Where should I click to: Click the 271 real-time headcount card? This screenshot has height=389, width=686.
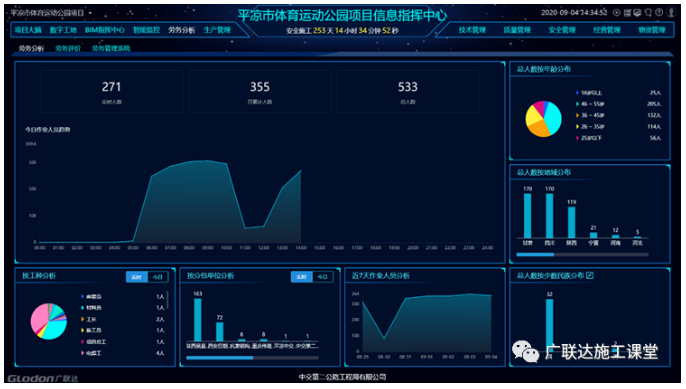point(112,92)
